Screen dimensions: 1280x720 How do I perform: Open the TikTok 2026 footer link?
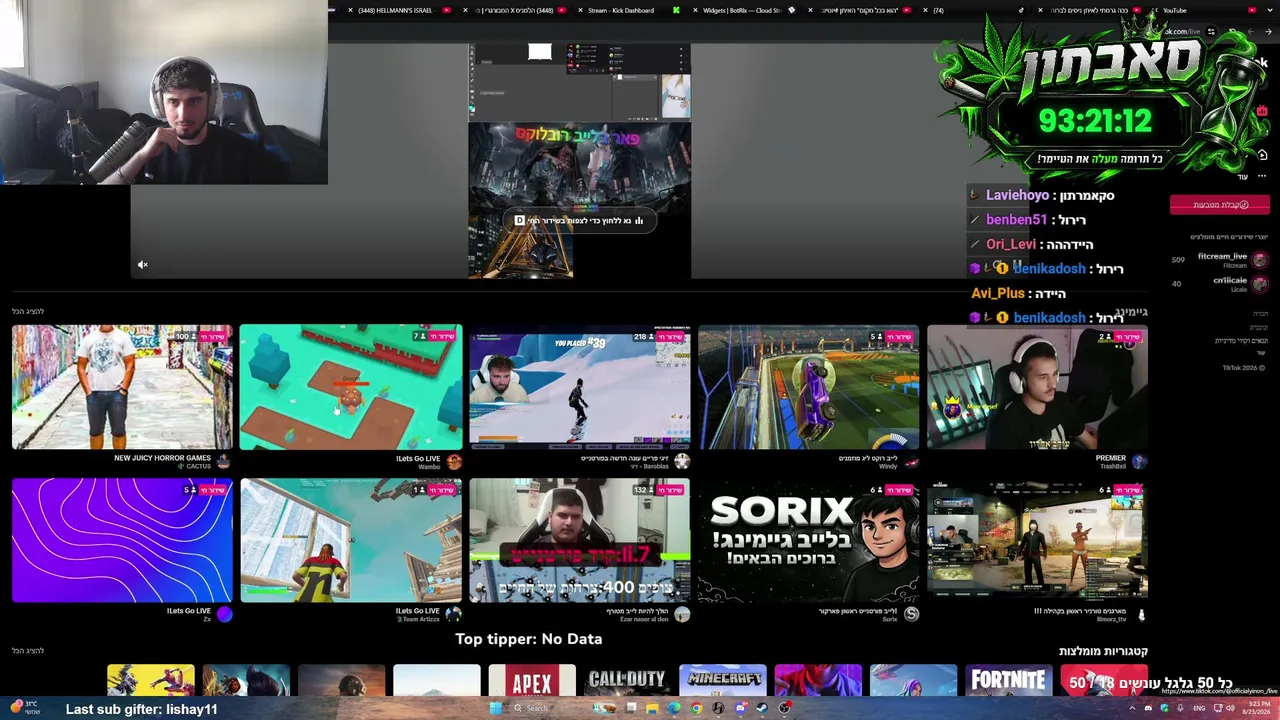click(1245, 368)
